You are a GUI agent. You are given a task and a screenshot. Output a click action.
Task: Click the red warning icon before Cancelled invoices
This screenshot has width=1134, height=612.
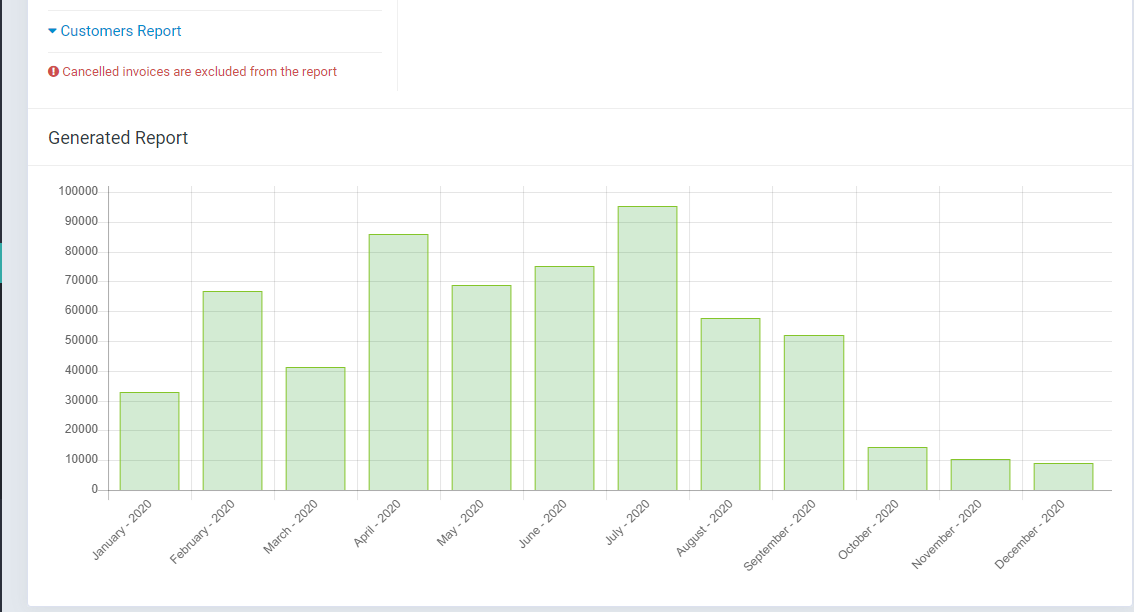(x=54, y=72)
